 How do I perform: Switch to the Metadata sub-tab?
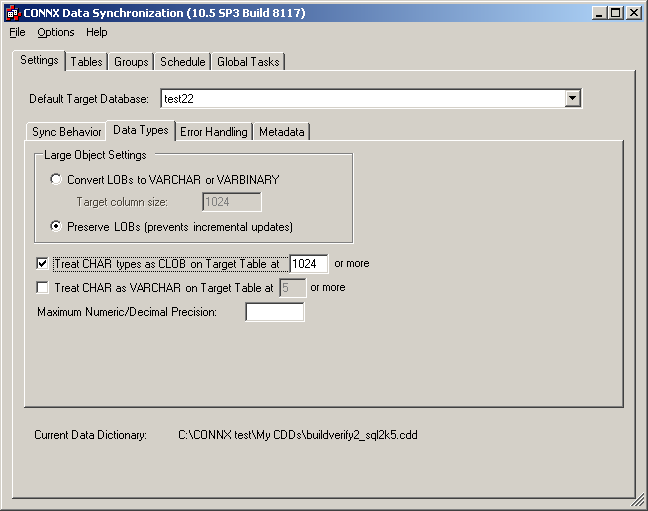pyautogui.click(x=282, y=132)
